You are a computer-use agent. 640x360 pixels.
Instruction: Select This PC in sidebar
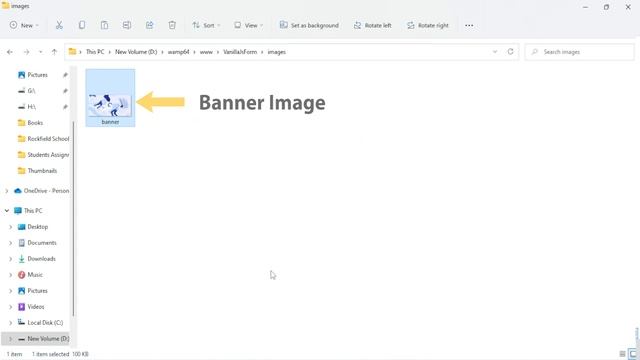click(x=33, y=211)
